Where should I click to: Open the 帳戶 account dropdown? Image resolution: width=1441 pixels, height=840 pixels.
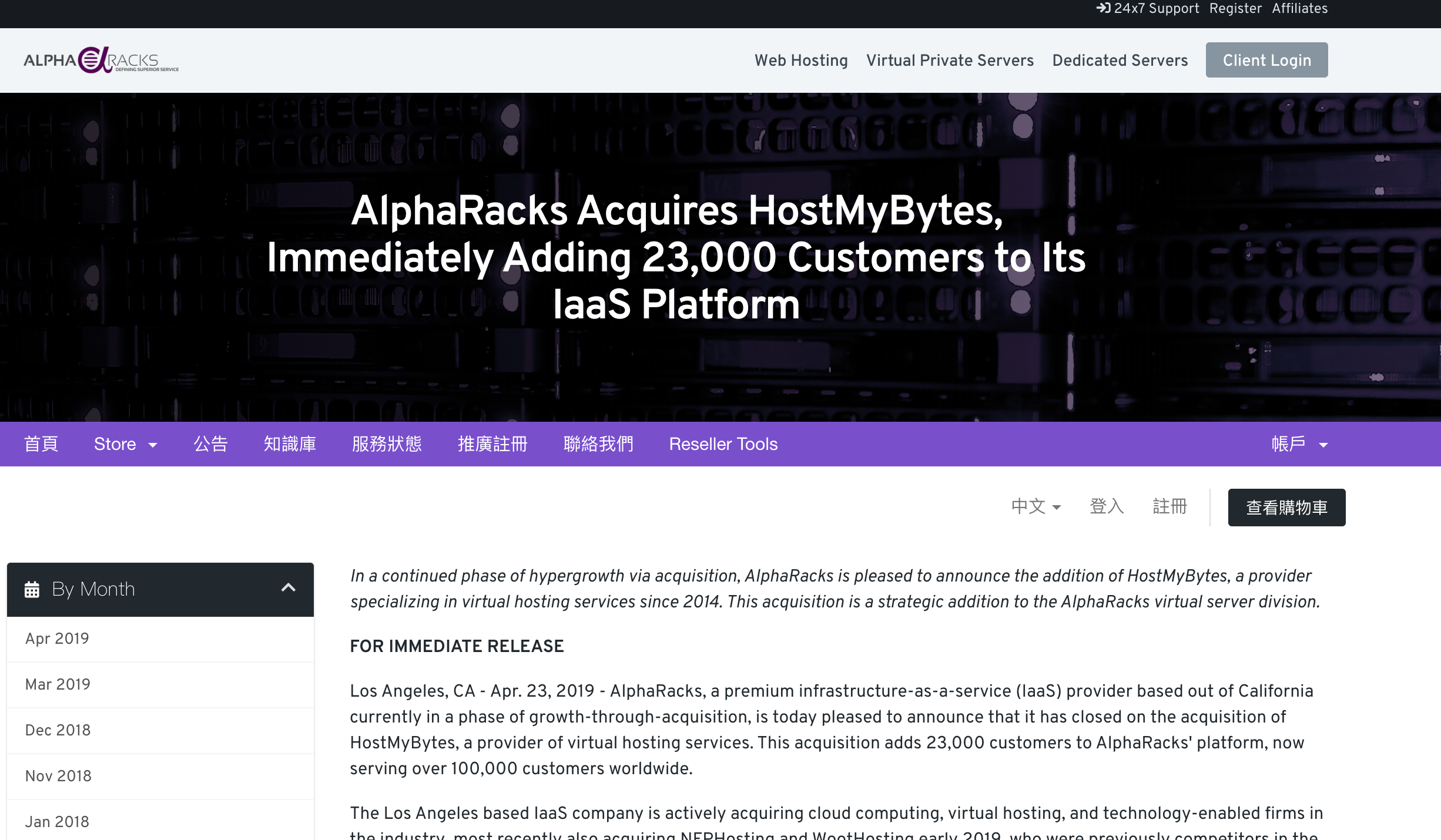[x=1299, y=444]
